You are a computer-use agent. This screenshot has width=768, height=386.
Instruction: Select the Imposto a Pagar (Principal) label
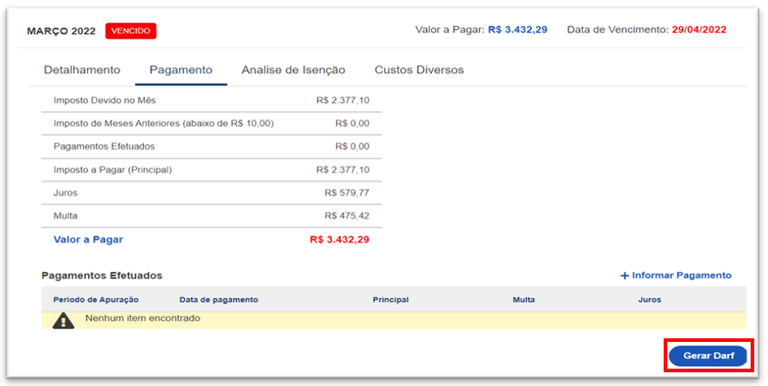point(113,170)
